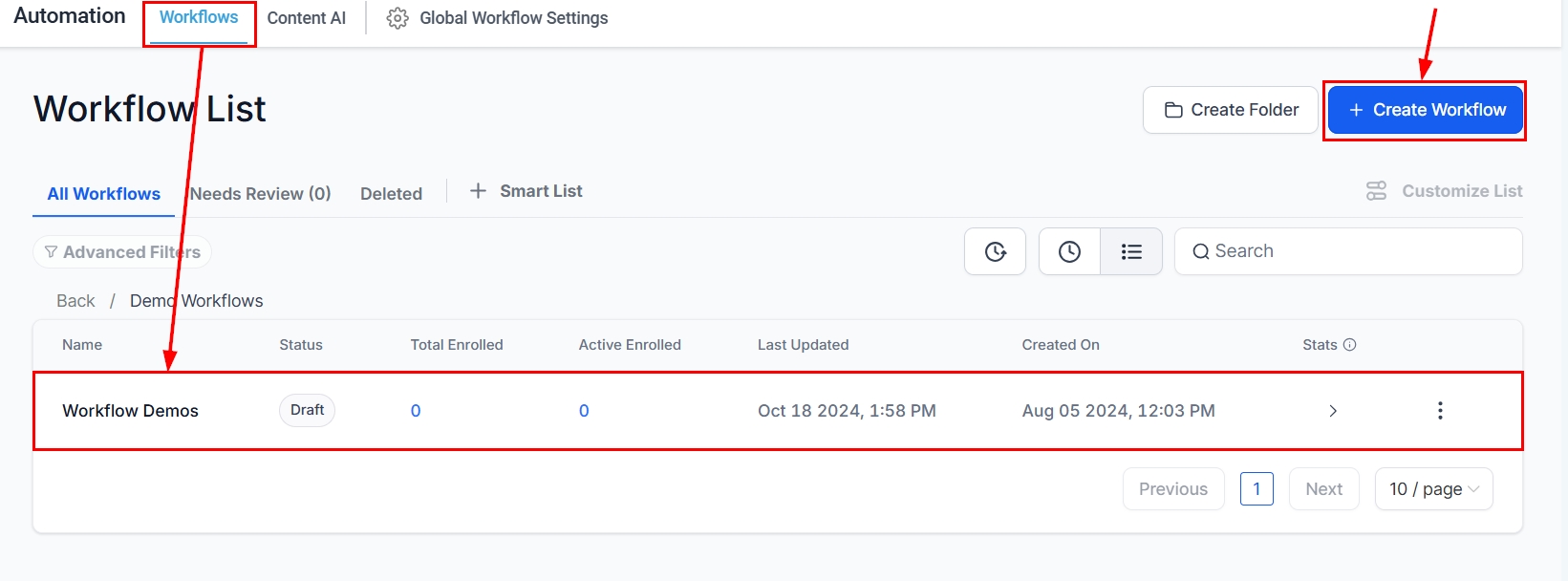Open the Global Workflow Settings gear icon
The width and height of the screenshot is (1568, 581).
(x=397, y=18)
